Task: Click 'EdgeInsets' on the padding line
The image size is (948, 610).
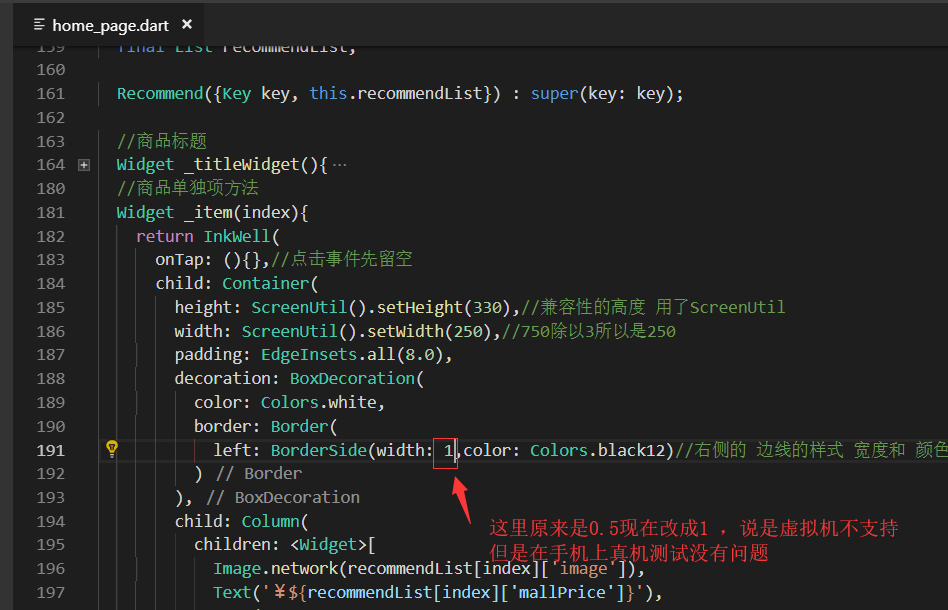Action: [309, 355]
